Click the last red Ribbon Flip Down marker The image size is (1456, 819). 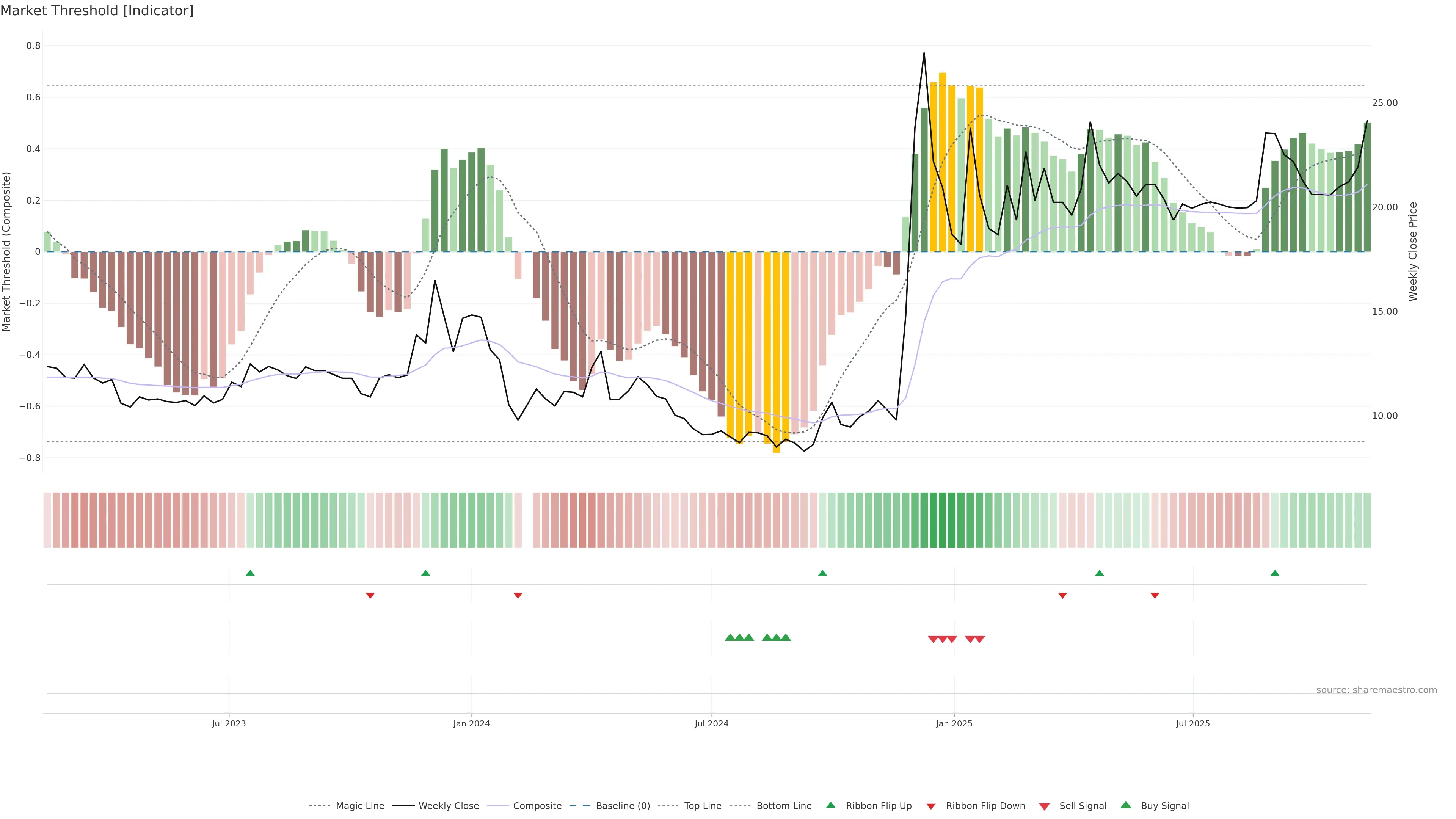pyautogui.click(x=1155, y=596)
